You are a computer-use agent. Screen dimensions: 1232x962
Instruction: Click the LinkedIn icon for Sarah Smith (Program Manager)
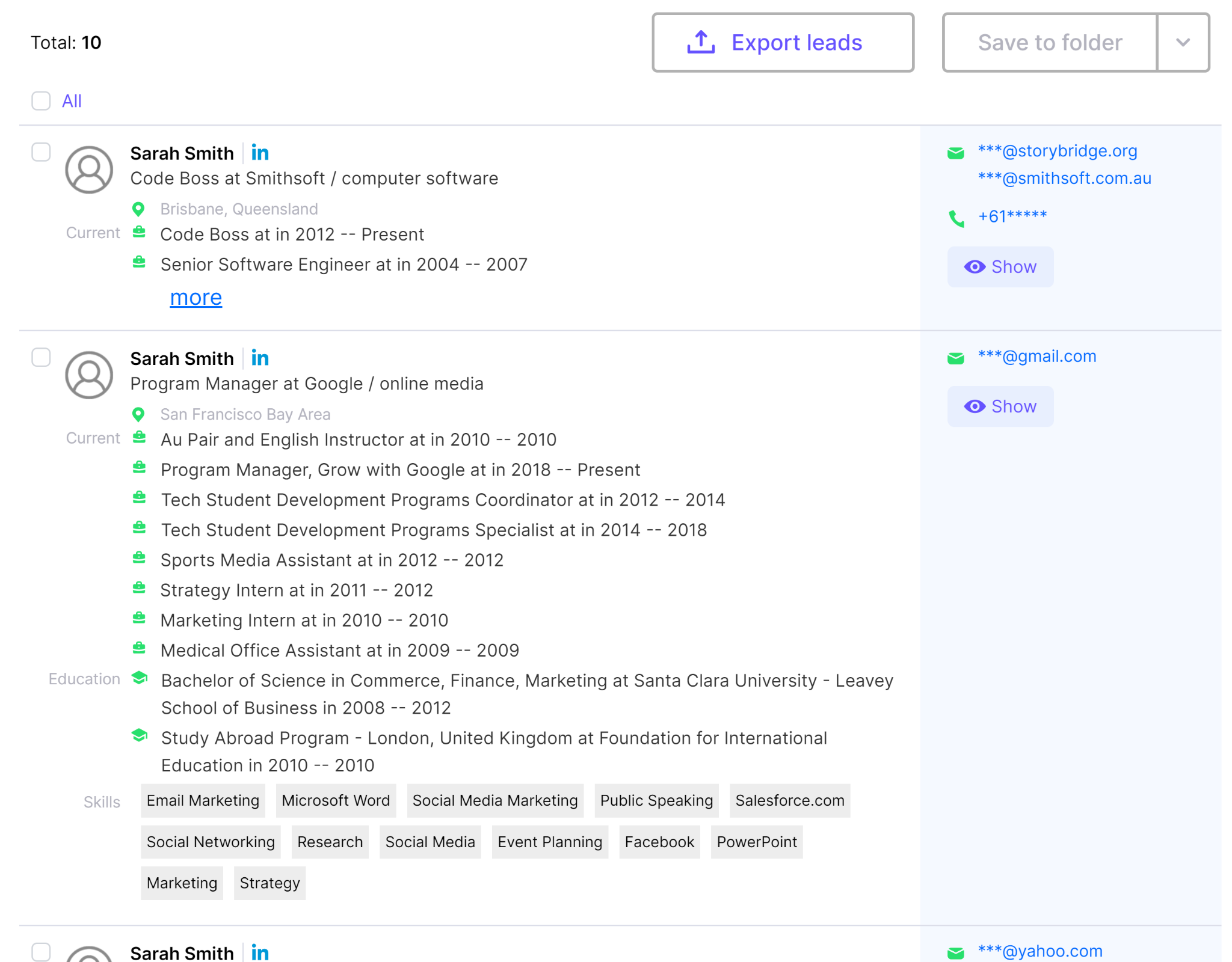coord(262,356)
